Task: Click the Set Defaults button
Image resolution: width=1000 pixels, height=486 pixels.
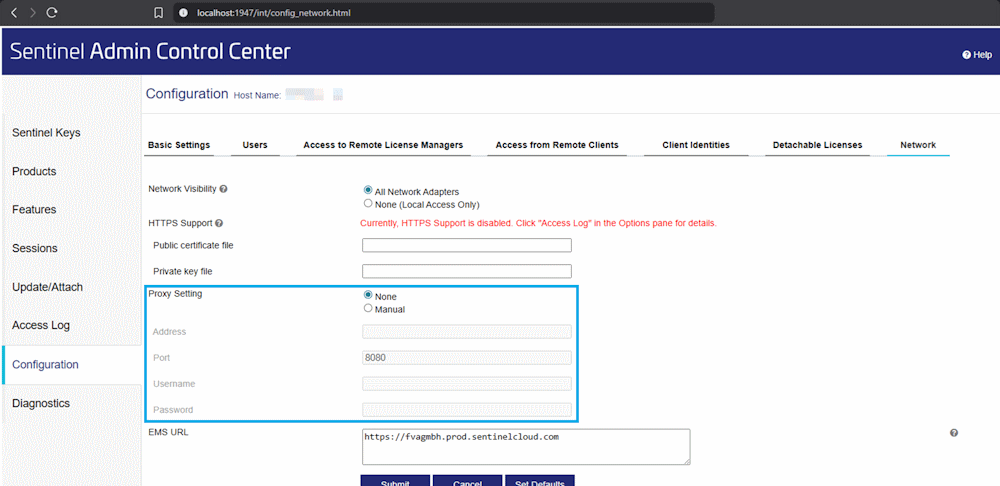Action: coord(539,481)
